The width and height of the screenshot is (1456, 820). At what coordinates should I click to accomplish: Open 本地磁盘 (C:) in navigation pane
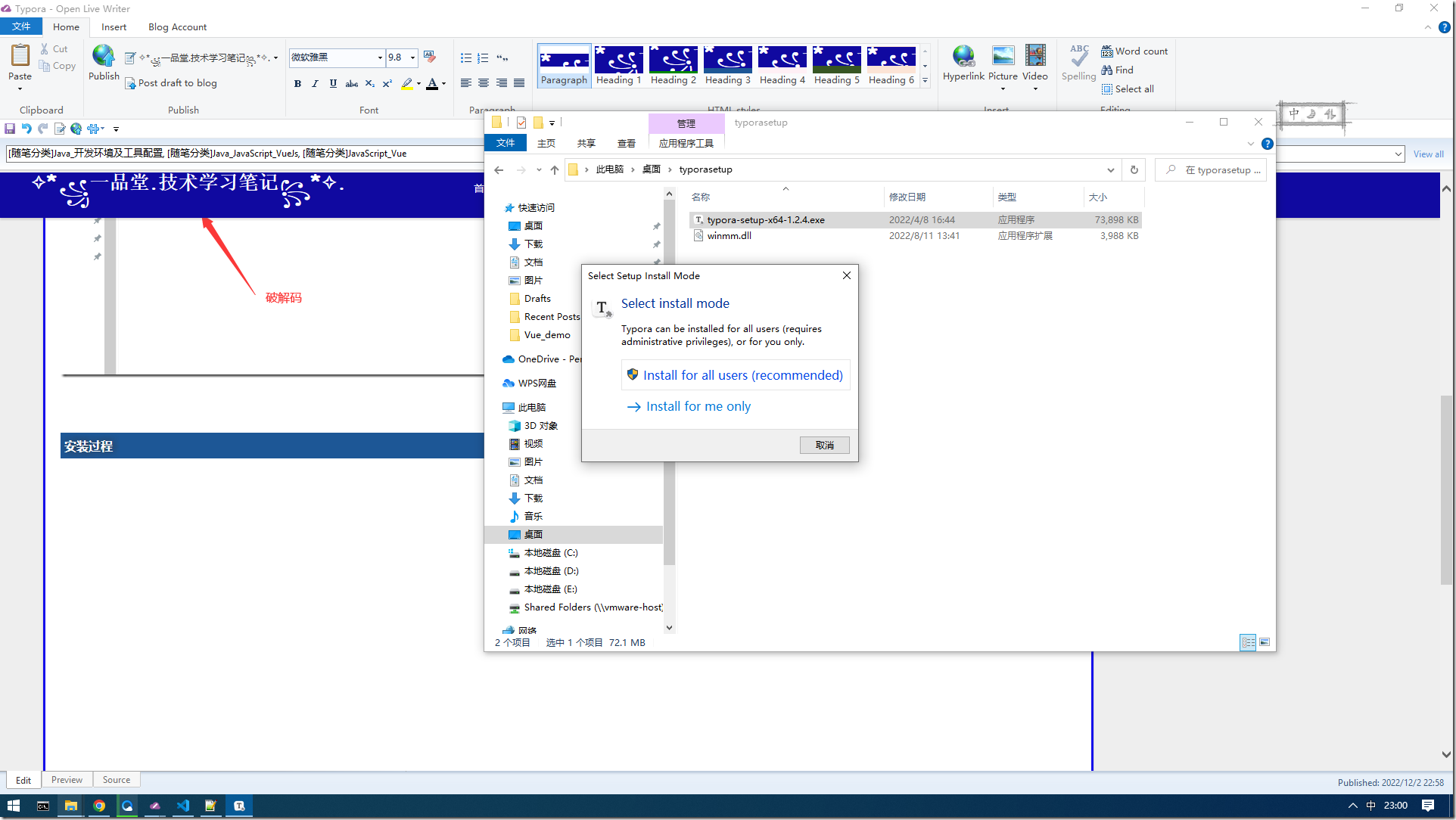pos(551,553)
